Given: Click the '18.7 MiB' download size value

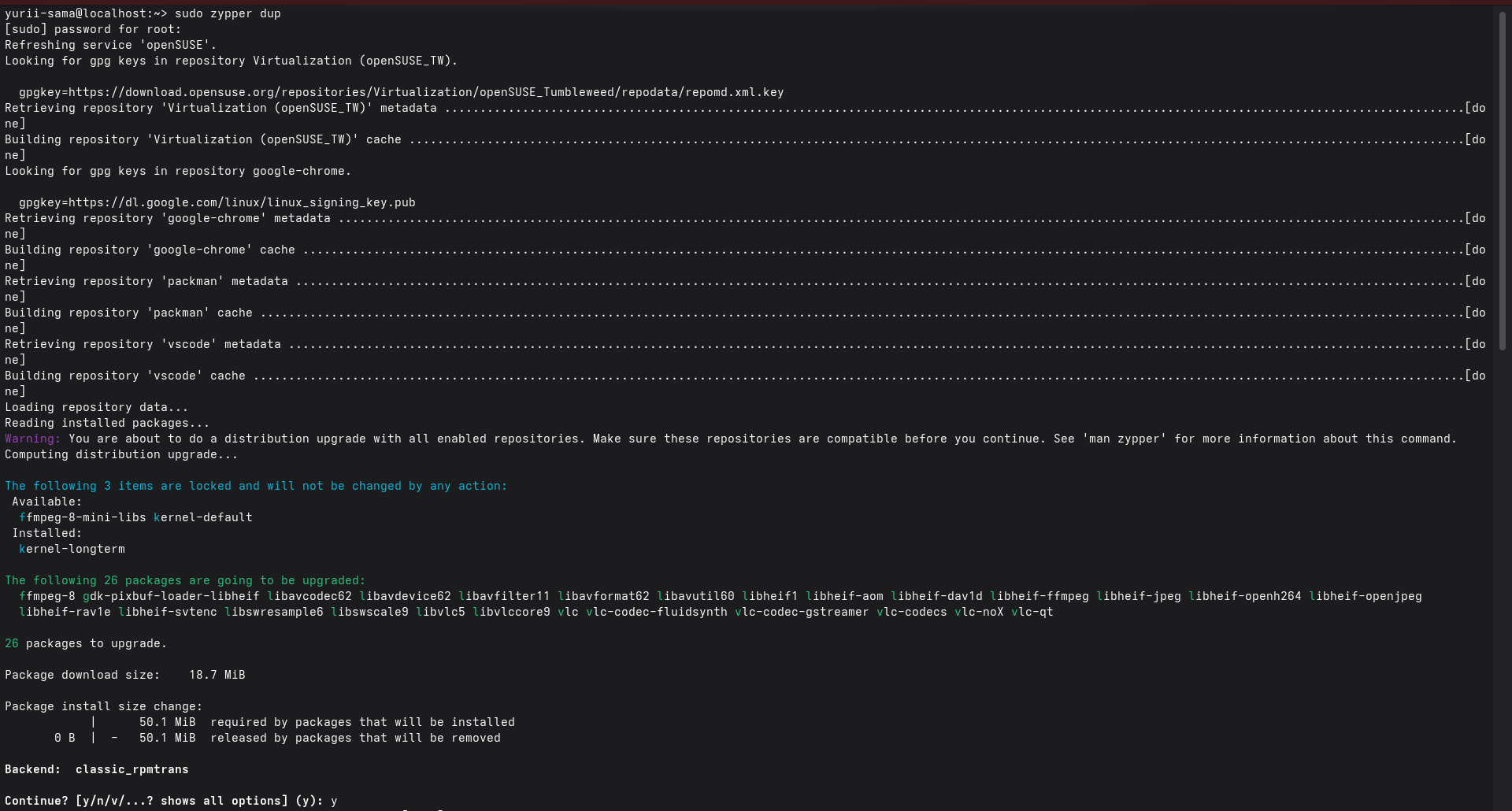Looking at the screenshot, I should point(217,675).
